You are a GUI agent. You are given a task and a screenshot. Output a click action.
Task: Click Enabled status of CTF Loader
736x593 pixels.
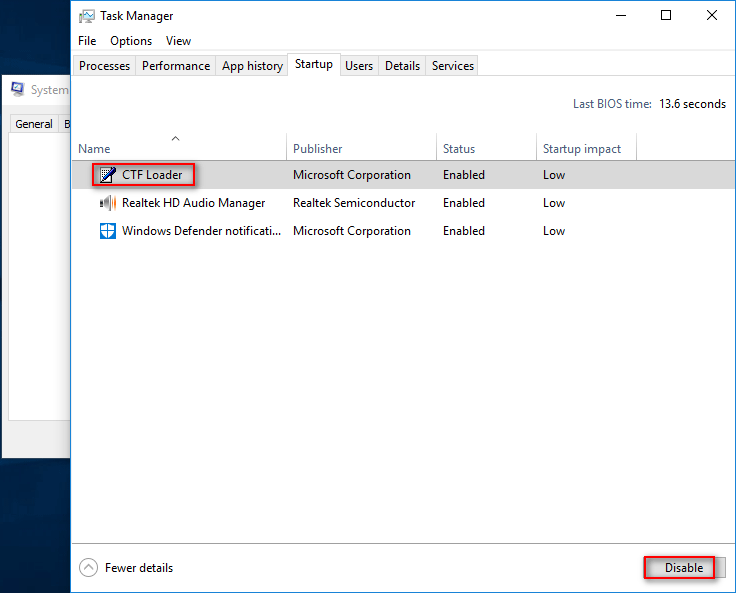[464, 175]
